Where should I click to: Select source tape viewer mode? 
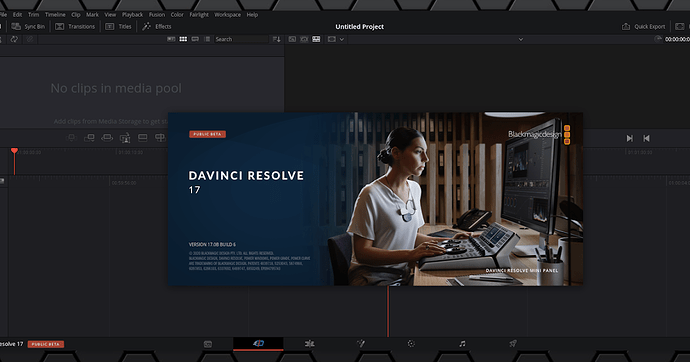tap(304, 39)
